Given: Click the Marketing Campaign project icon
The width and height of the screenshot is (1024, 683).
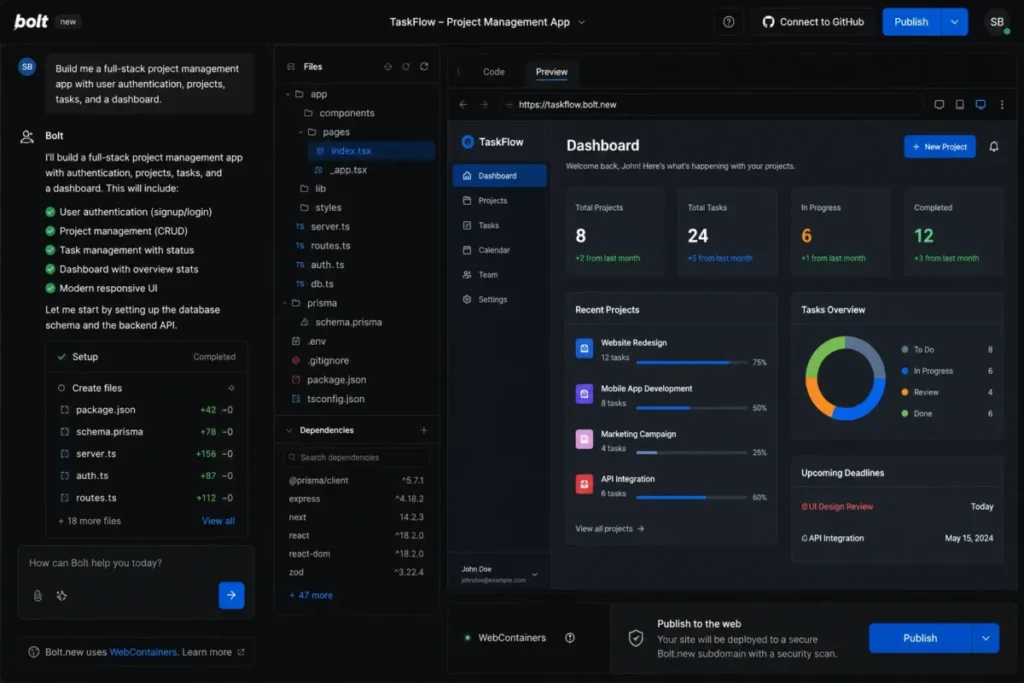Looking at the screenshot, I should [x=584, y=439].
